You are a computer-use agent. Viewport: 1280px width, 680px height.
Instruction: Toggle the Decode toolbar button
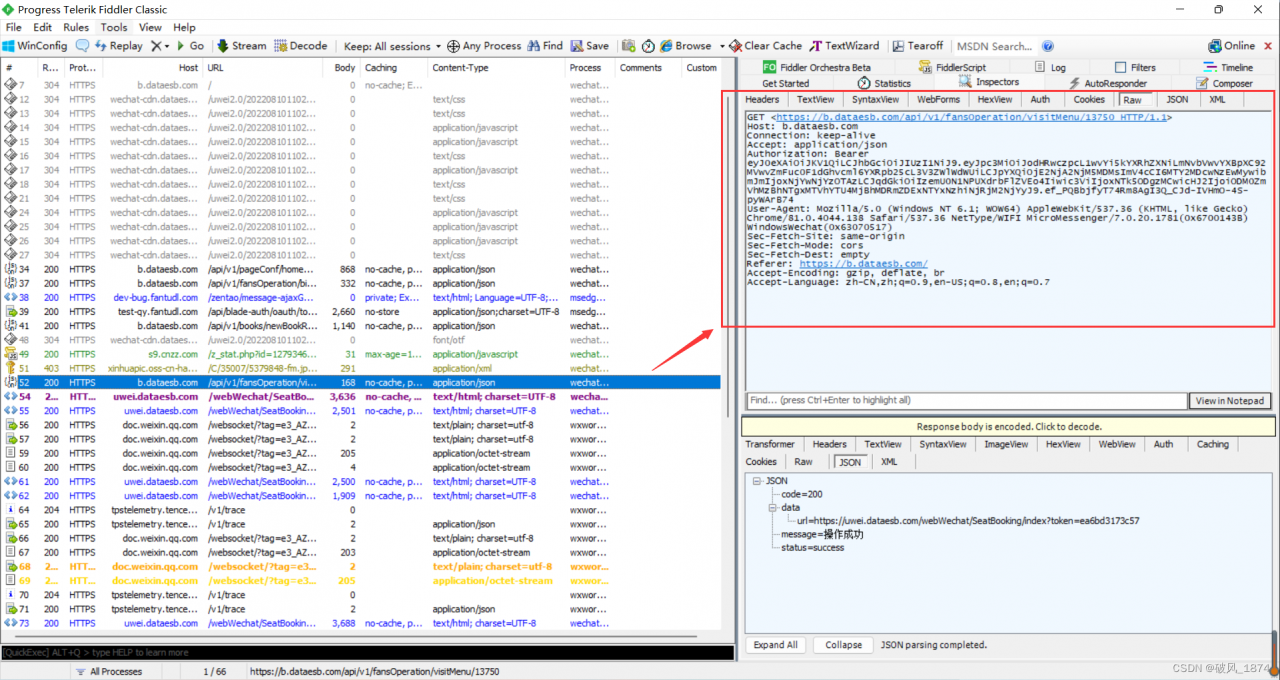click(x=281, y=46)
